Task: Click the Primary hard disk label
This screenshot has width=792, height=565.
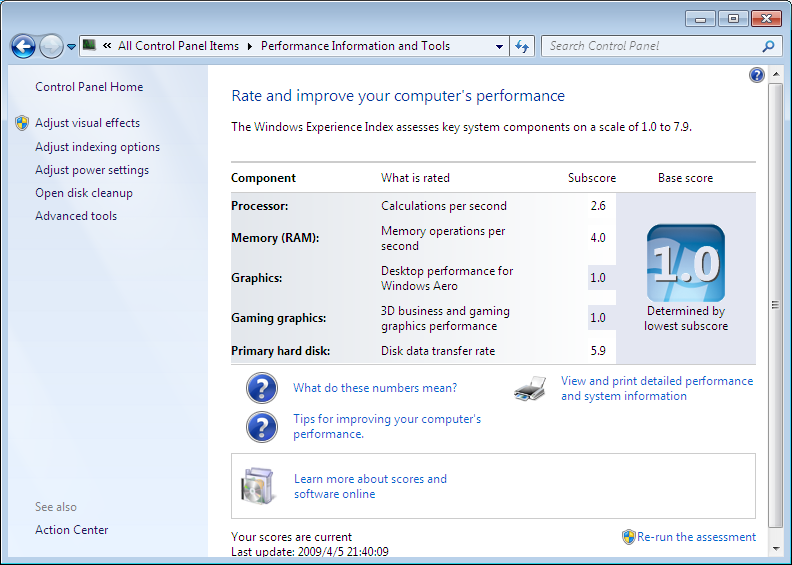Action: (x=281, y=351)
